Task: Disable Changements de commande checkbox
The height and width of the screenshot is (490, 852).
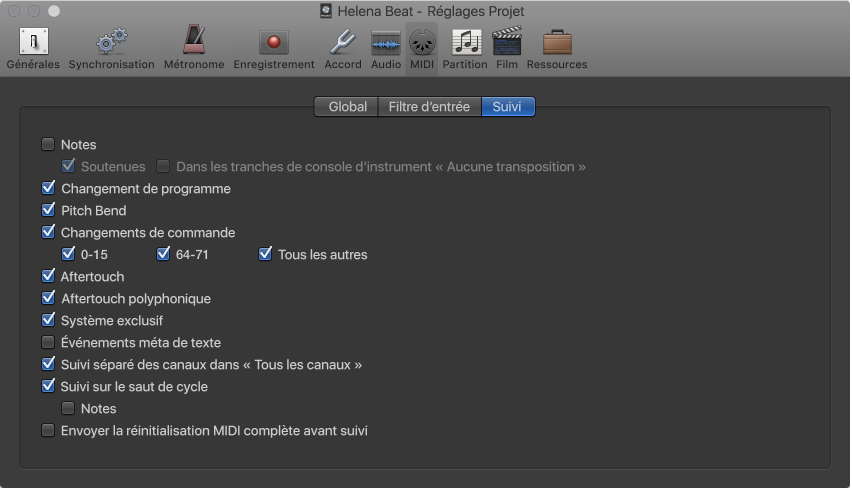Action: click(x=48, y=232)
